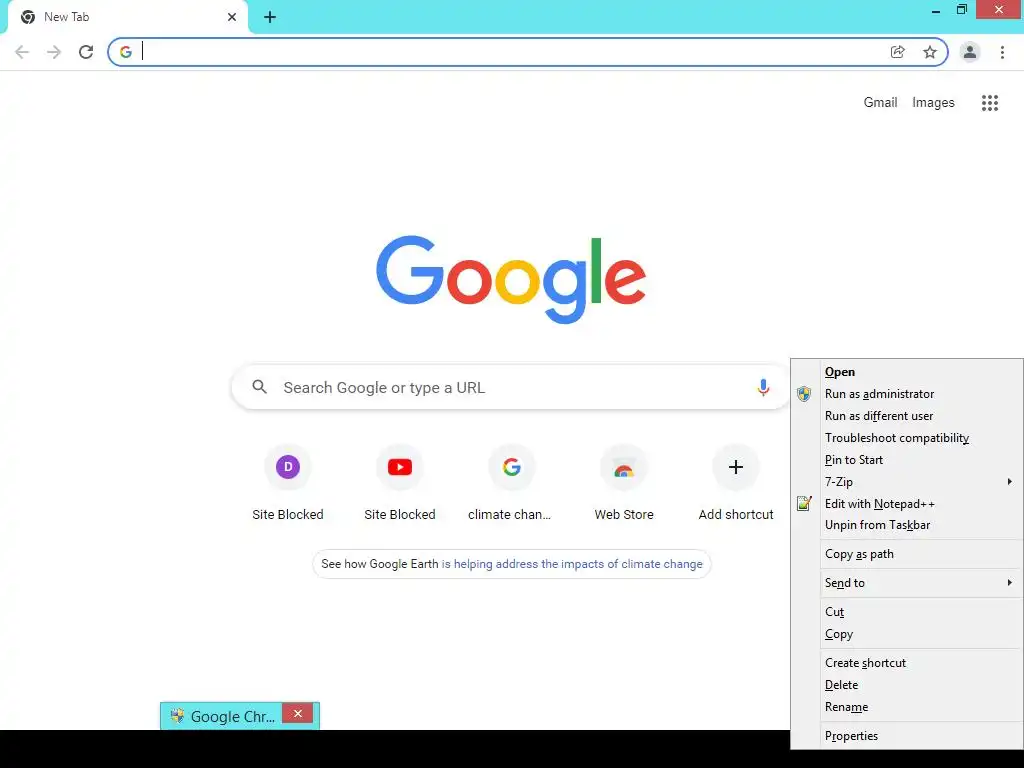Click the Google logo
The width and height of the screenshot is (1024, 768).
(x=511, y=280)
